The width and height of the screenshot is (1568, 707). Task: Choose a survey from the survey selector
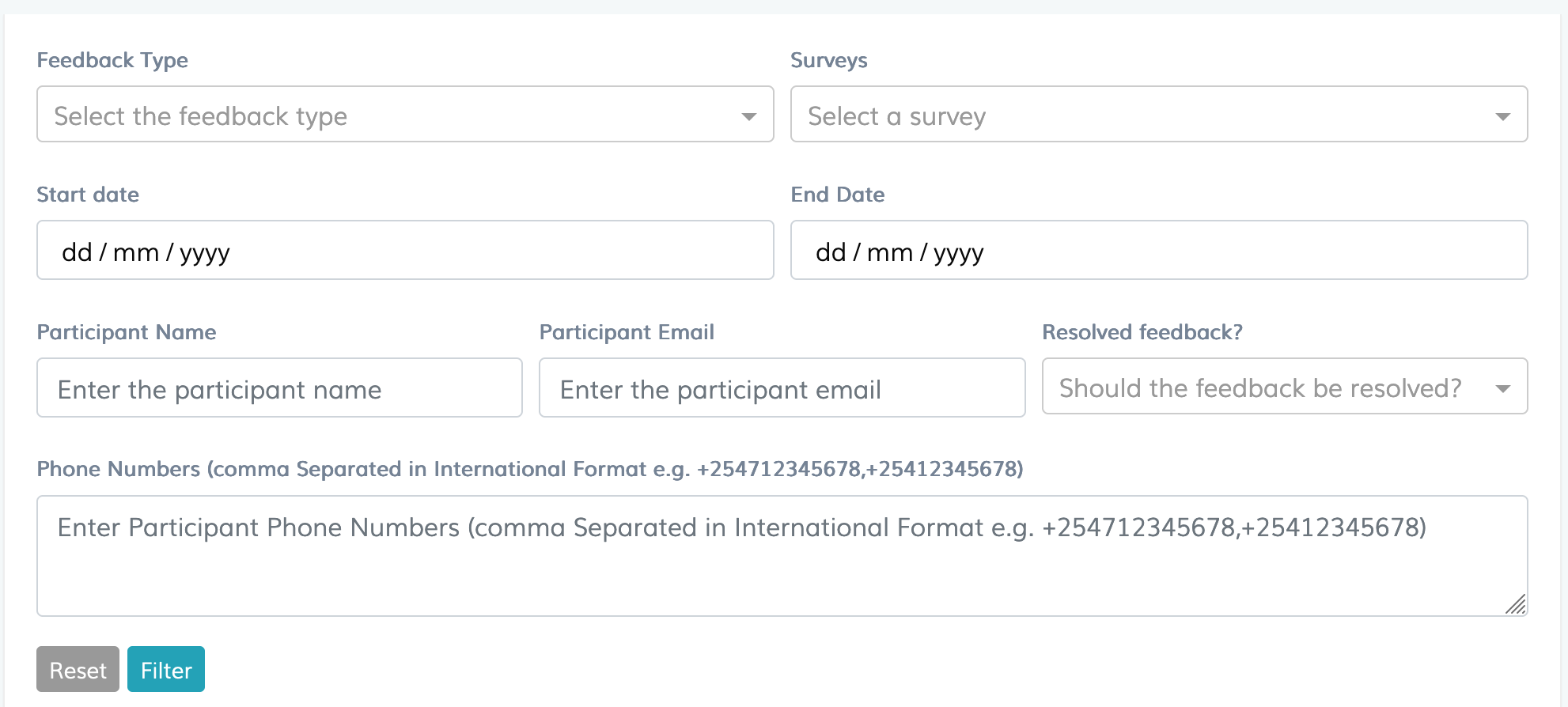tap(1159, 115)
